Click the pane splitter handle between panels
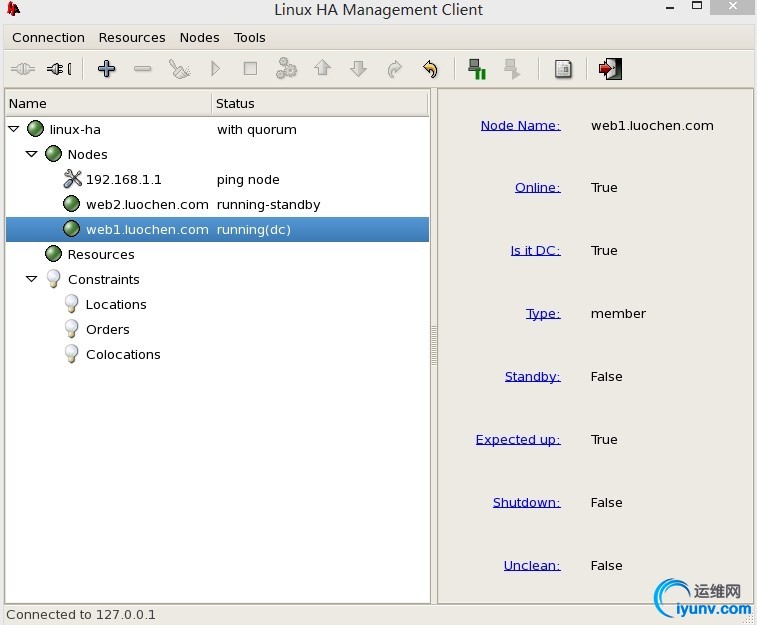757x625 pixels. click(434, 346)
